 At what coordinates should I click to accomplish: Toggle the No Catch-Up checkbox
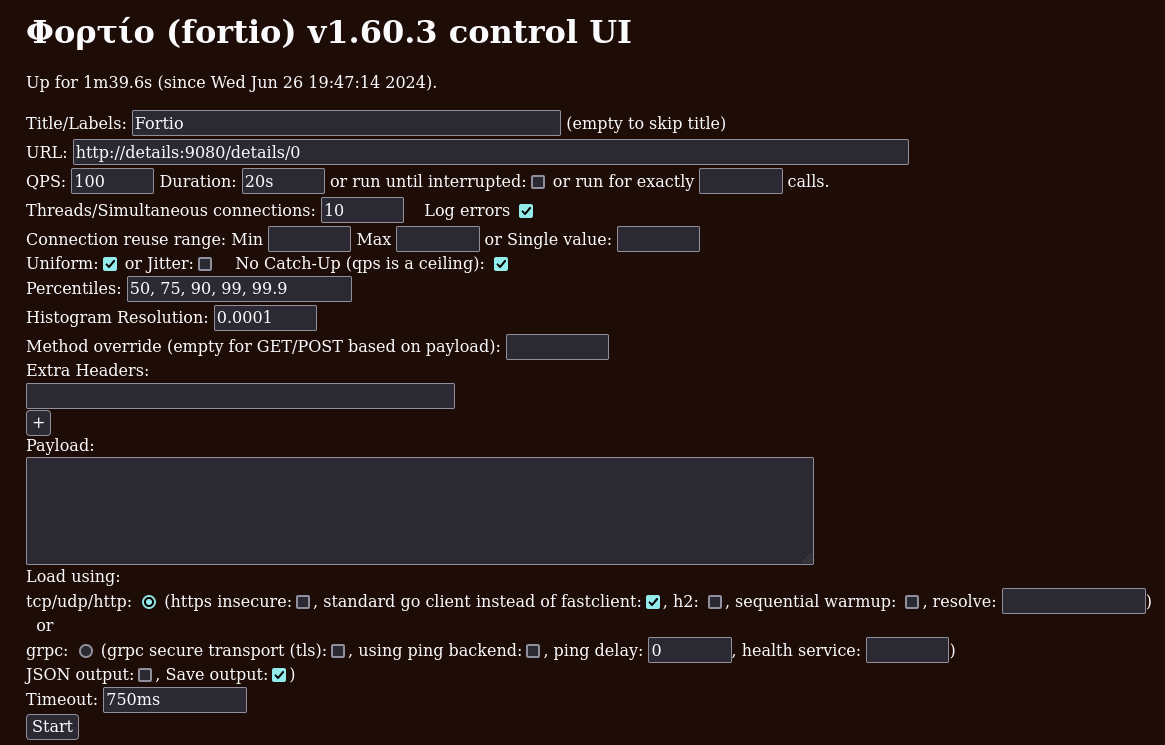(x=501, y=264)
